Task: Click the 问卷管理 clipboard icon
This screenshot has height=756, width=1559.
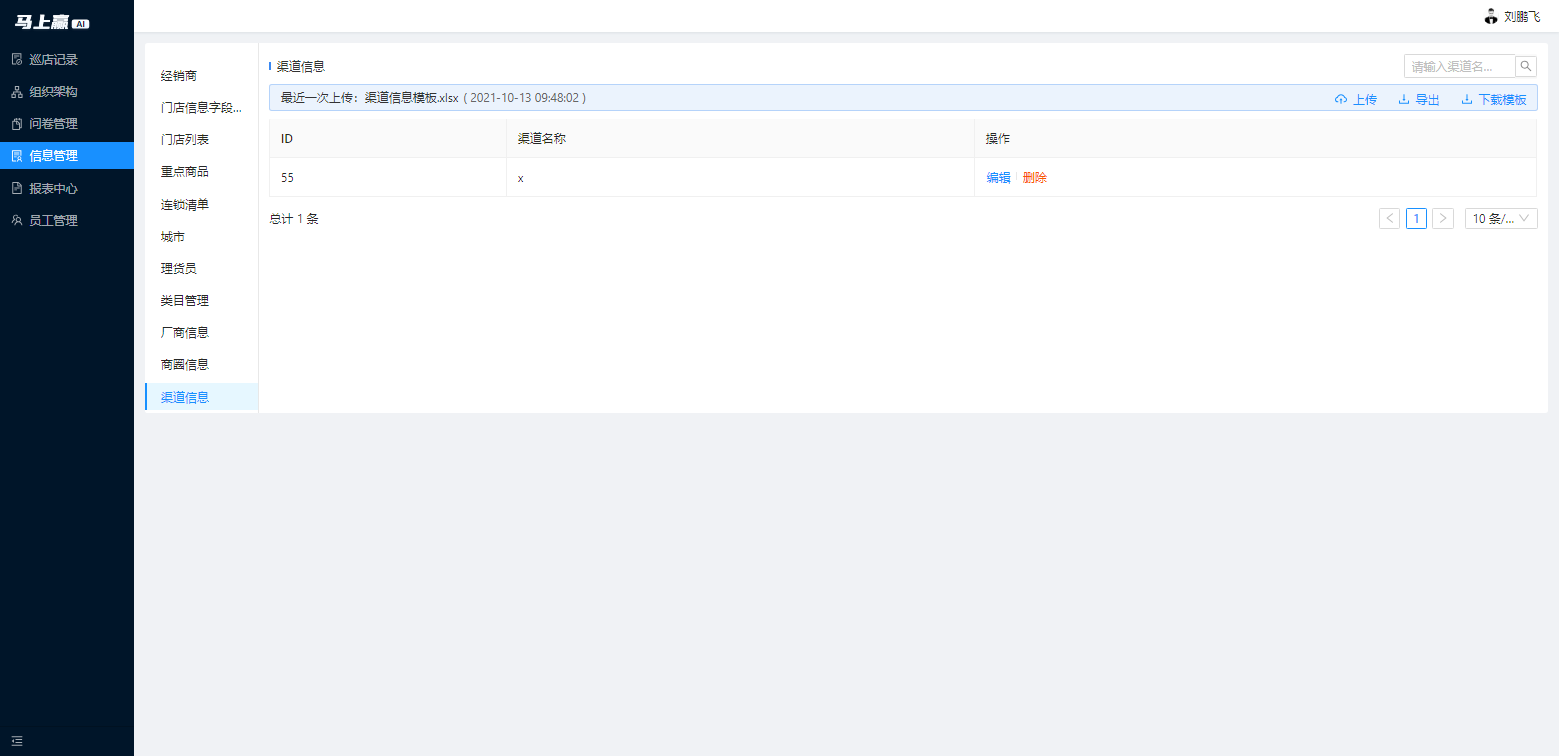Action: click(x=14, y=123)
